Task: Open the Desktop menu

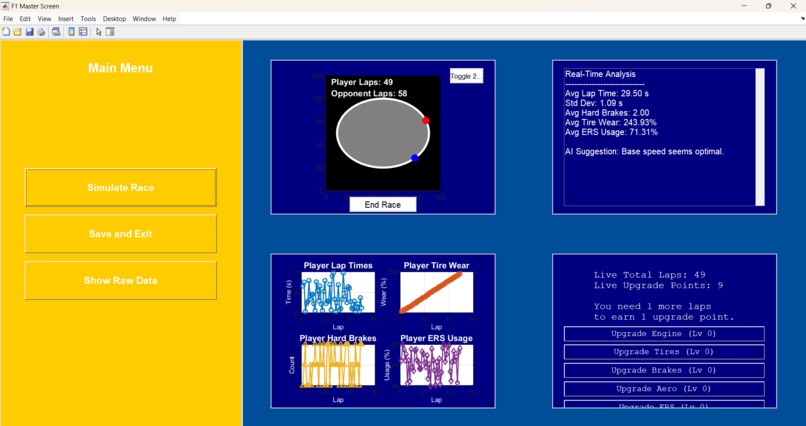Action: [x=114, y=18]
